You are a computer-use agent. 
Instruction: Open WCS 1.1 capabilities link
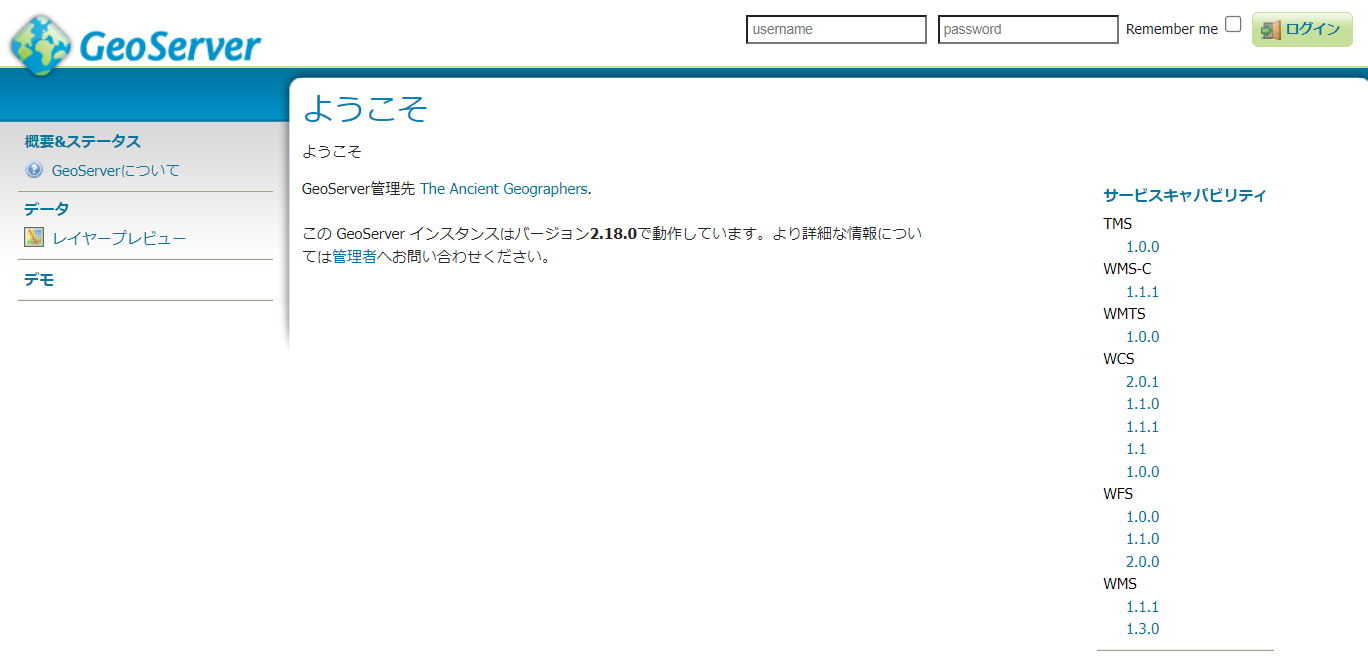point(1136,449)
